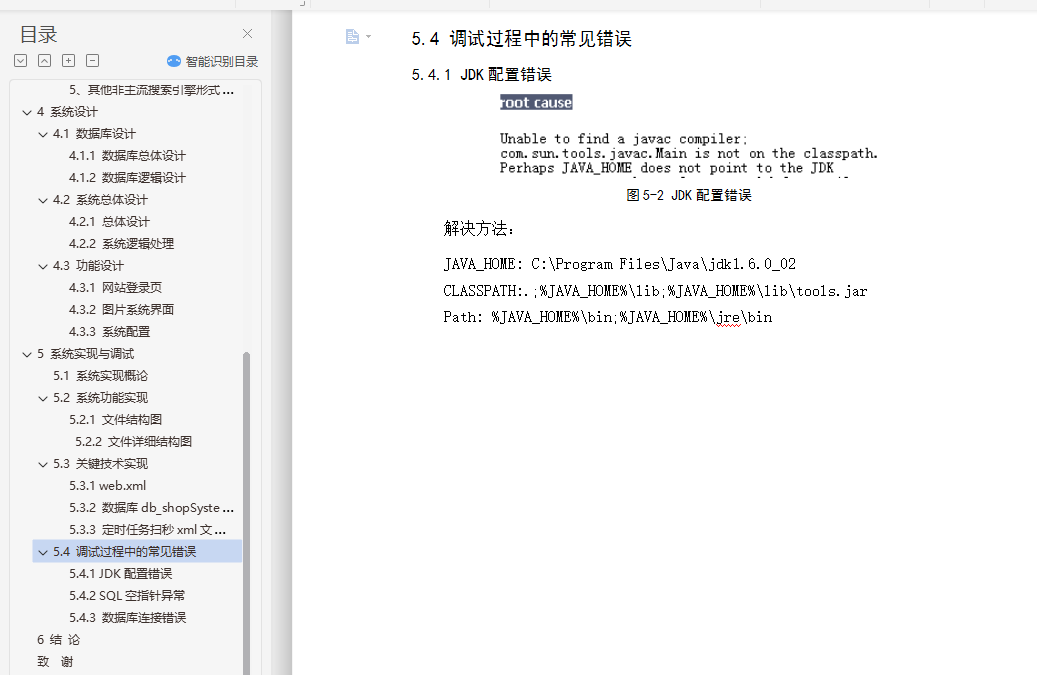Click the highlighted 'root cause' text in image

pyautogui.click(x=536, y=102)
